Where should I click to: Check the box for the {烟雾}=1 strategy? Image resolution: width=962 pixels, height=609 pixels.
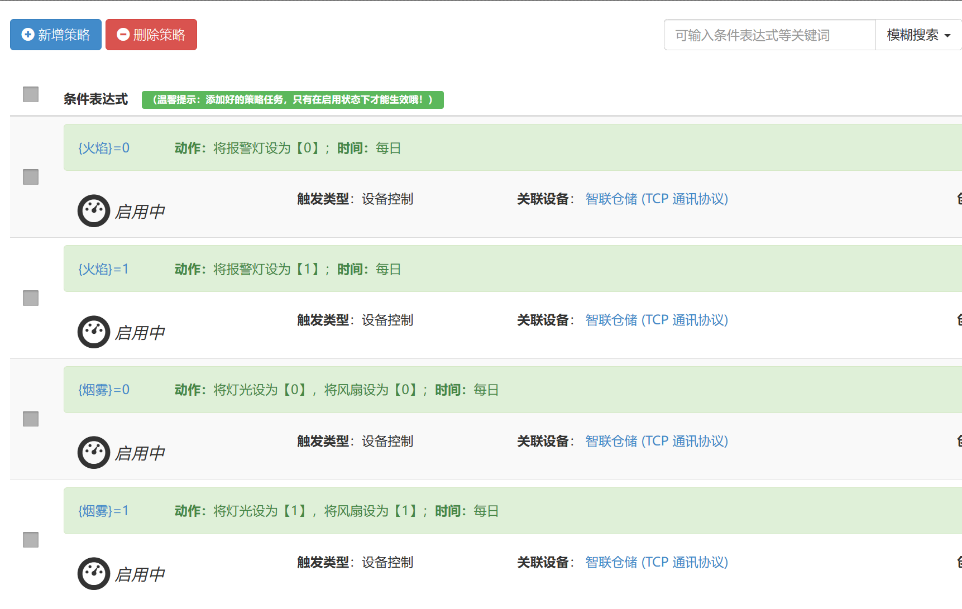[31, 540]
